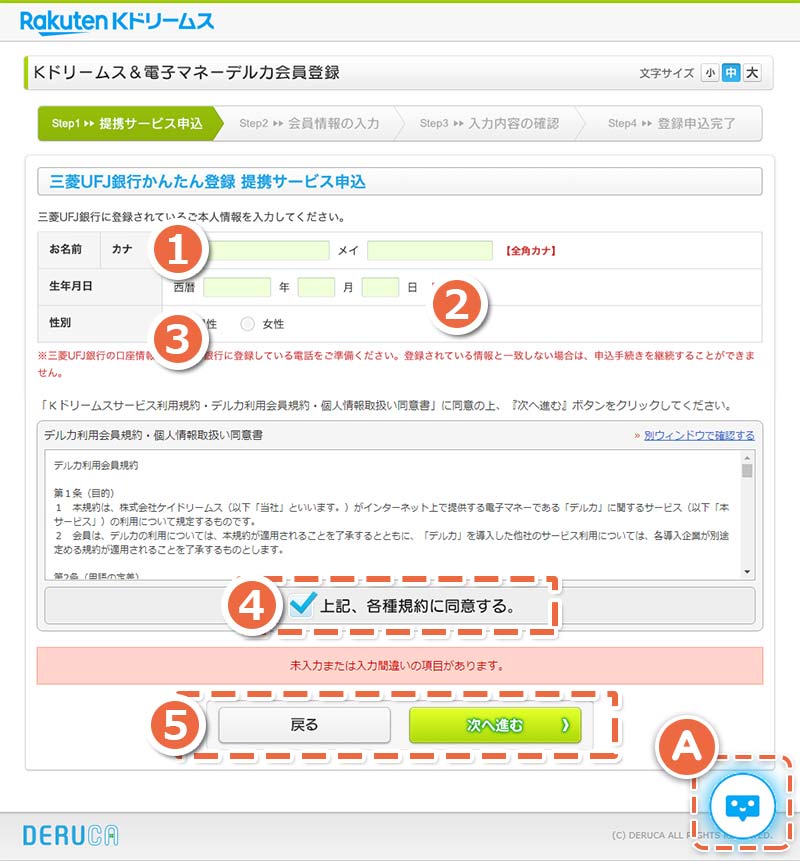
Task: Select Step4 登録申込完了 step tab
Action: coord(672,124)
